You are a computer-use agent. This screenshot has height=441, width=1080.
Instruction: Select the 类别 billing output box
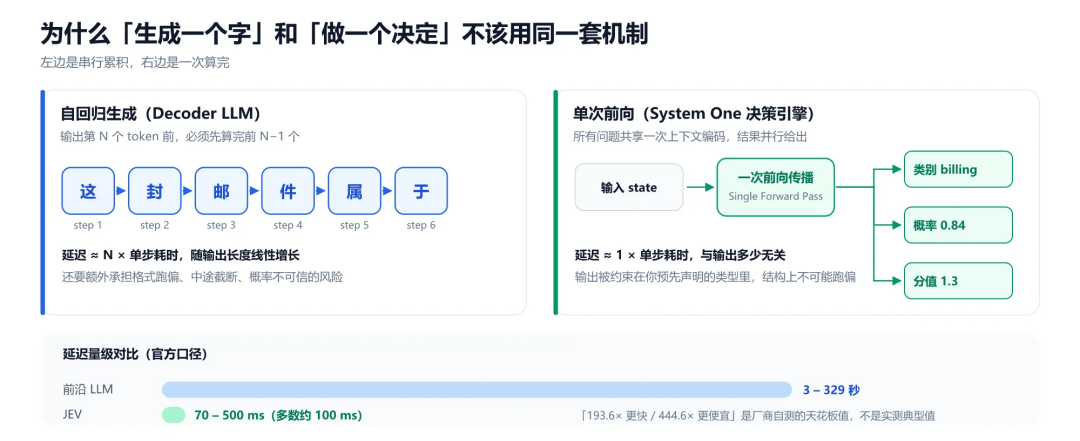point(958,169)
